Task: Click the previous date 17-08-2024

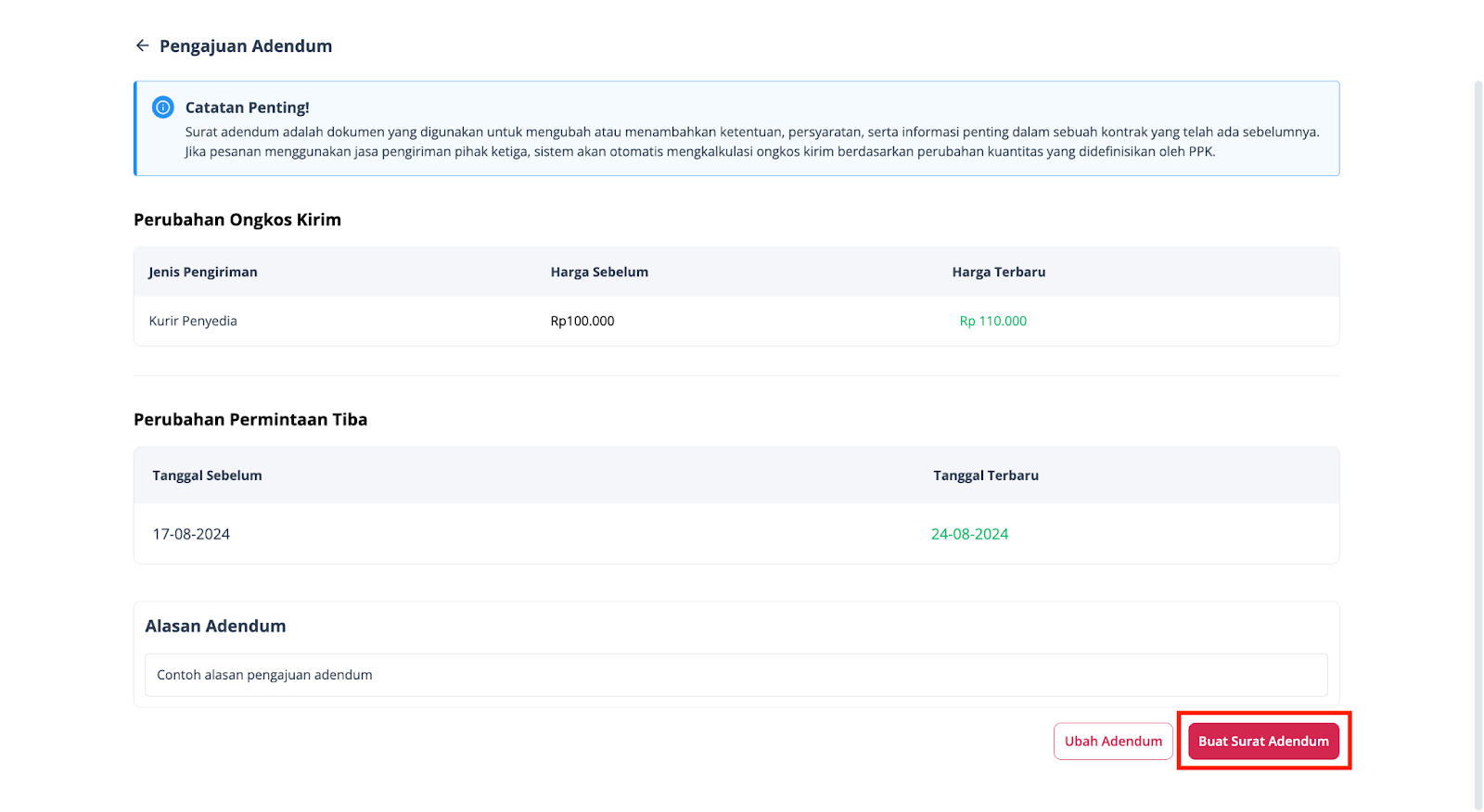Action: [191, 534]
